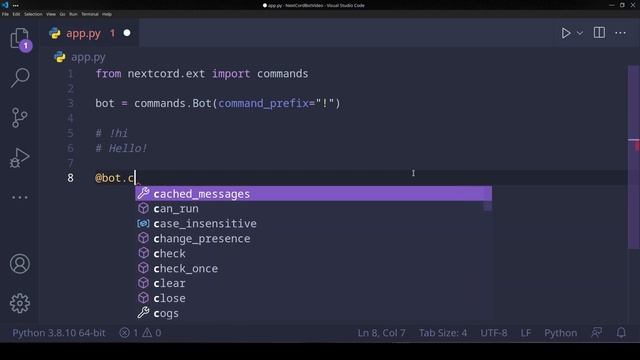Click cube icon next to can_run
This screenshot has width=640, height=360.
(x=143, y=208)
